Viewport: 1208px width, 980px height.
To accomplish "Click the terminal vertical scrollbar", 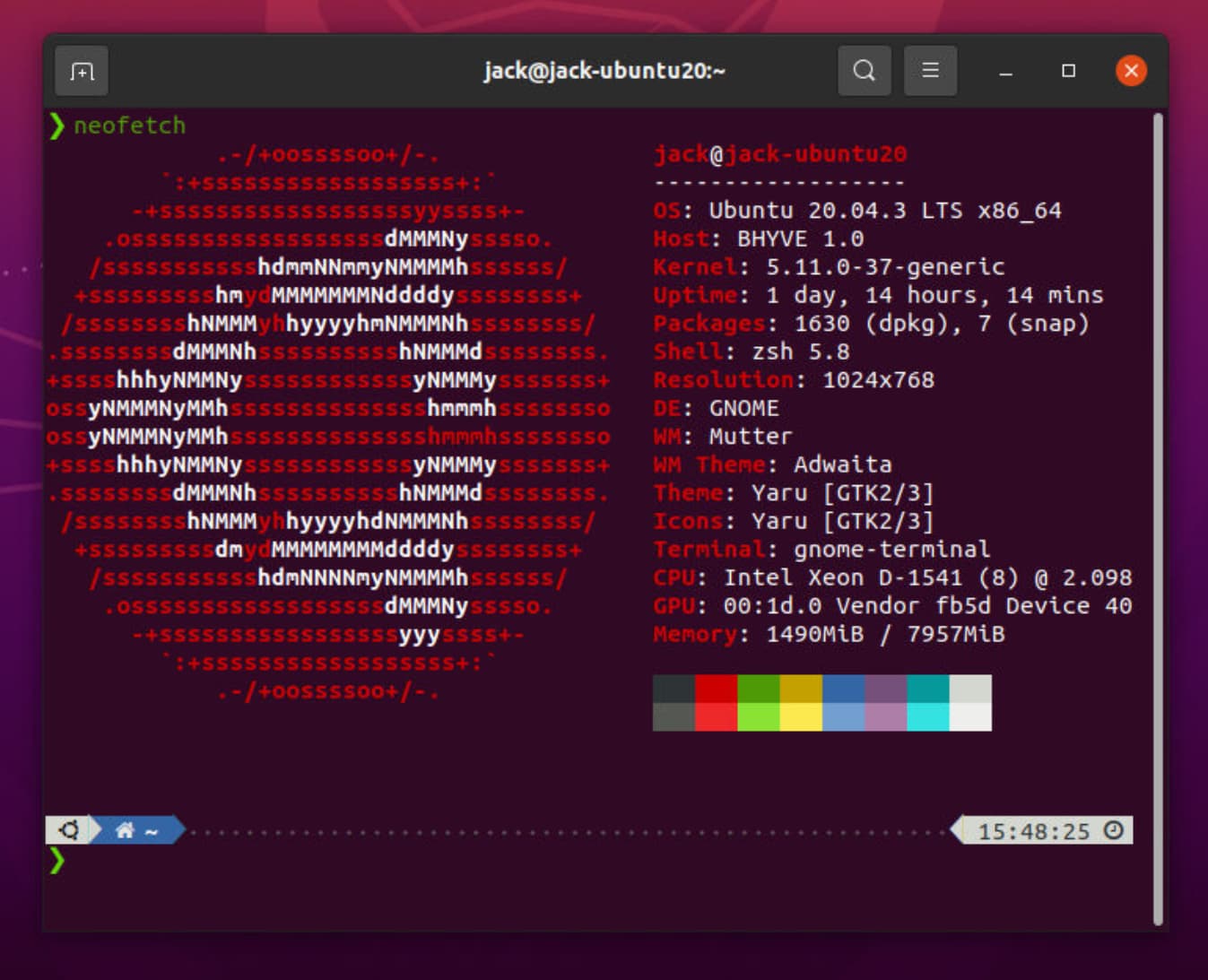I will click(x=1158, y=518).
